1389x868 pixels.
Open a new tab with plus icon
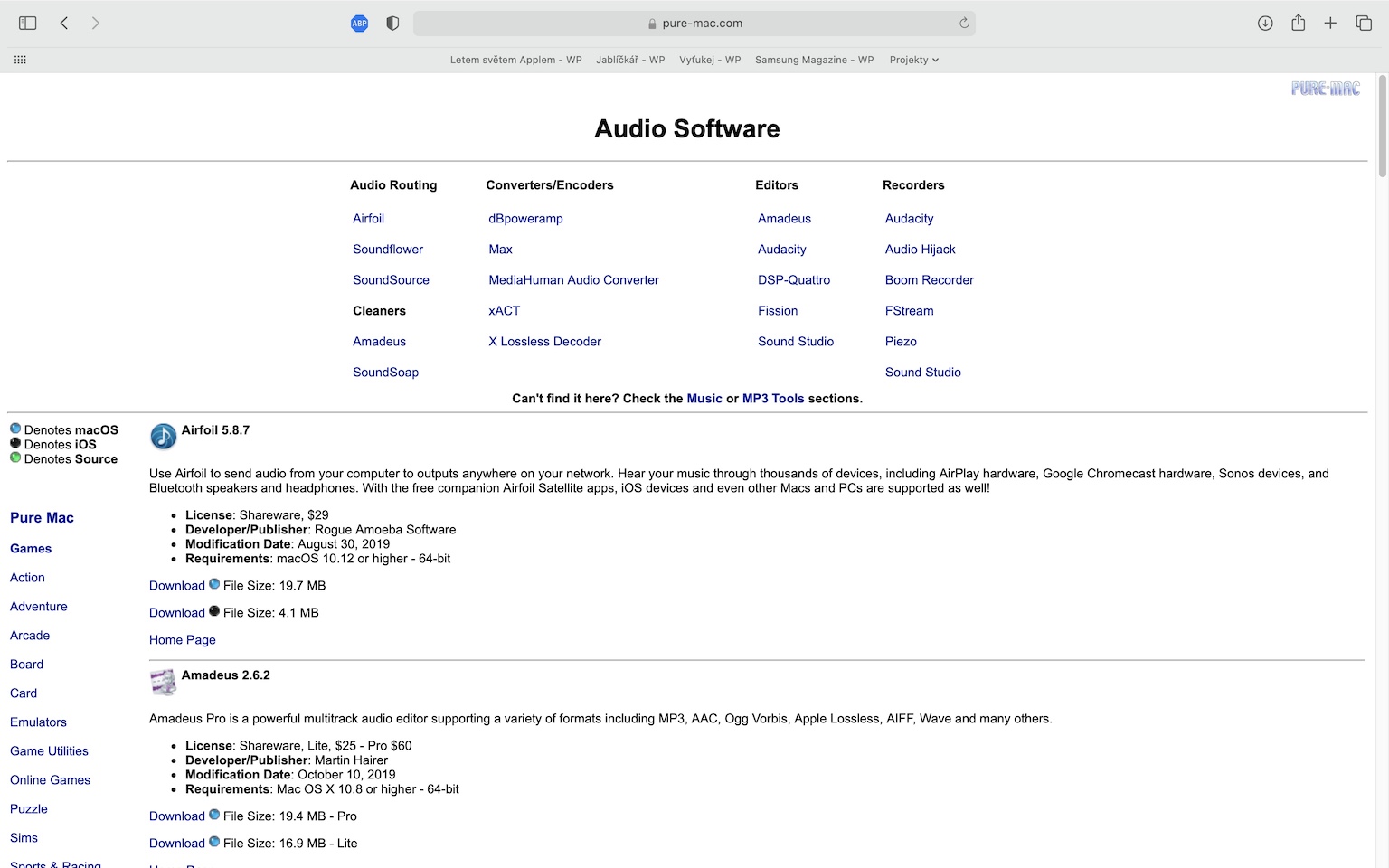coord(1330,24)
